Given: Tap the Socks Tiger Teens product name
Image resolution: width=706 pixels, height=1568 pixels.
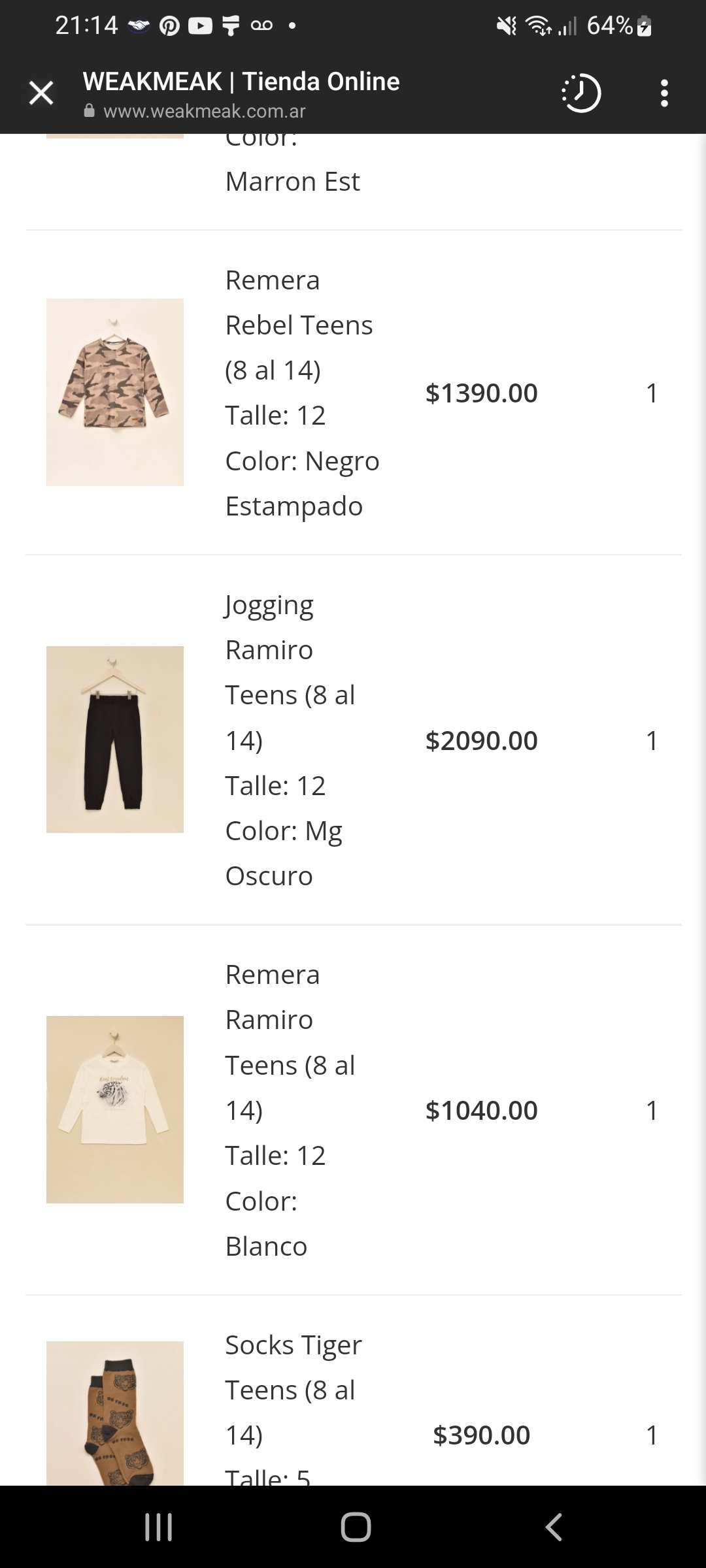Looking at the screenshot, I should (293, 1367).
